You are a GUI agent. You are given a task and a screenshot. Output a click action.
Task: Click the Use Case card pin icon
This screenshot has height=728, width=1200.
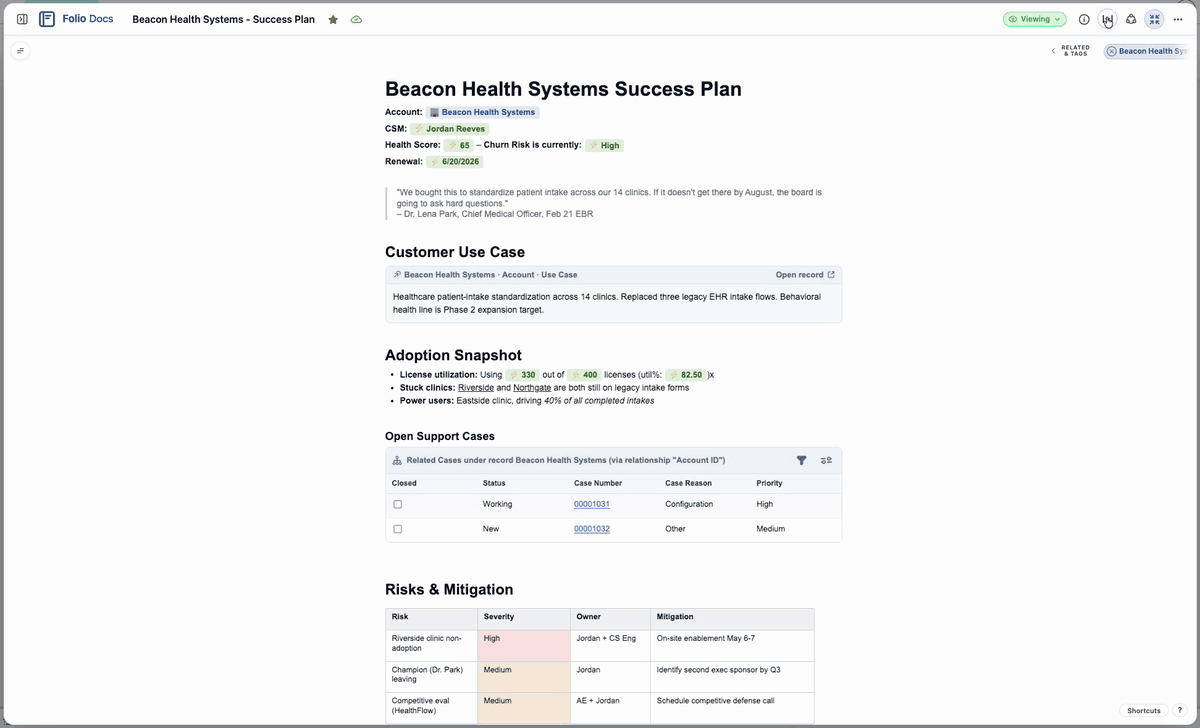(x=397, y=275)
